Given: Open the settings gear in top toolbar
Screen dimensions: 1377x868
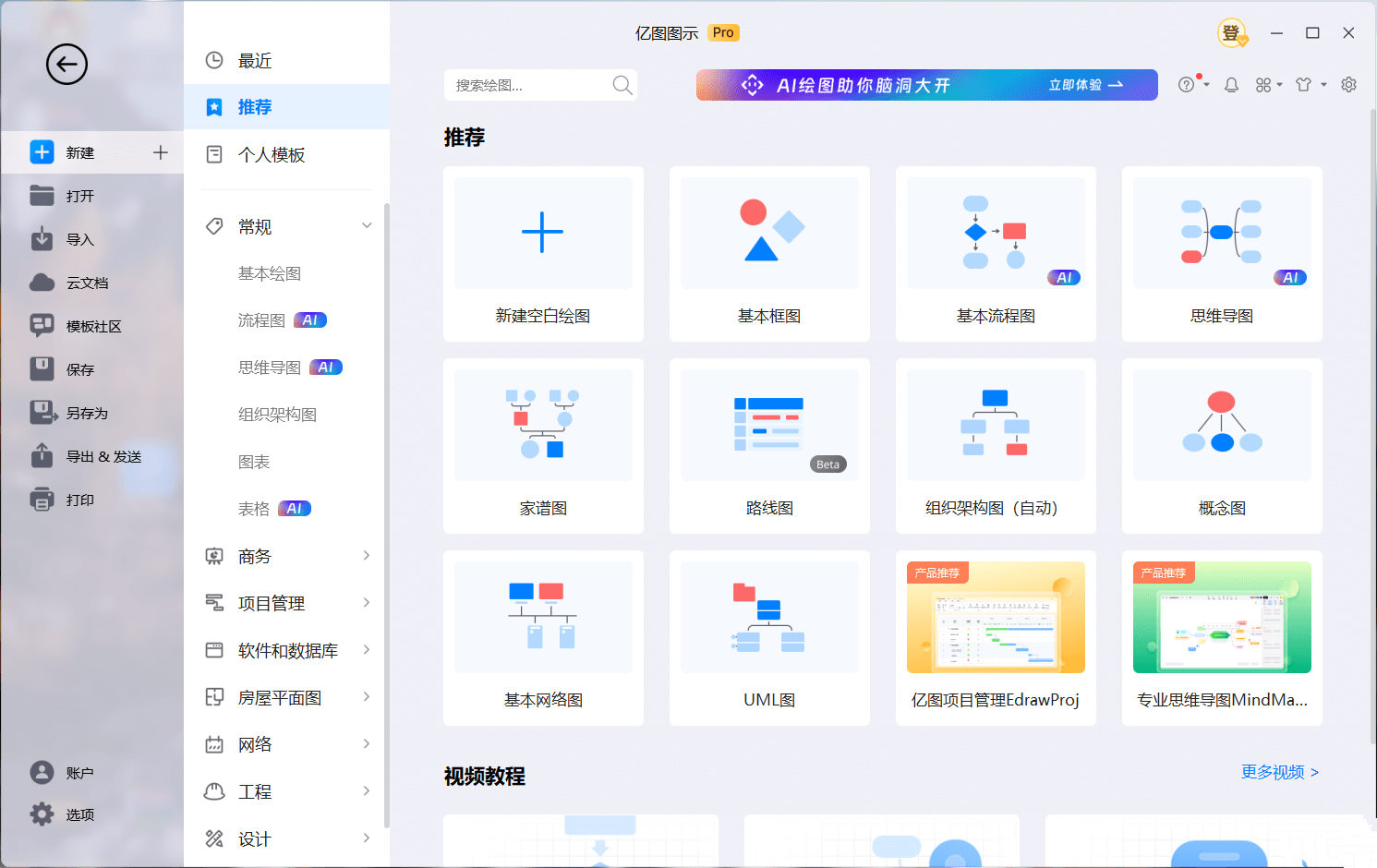Looking at the screenshot, I should tap(1348, 85).
